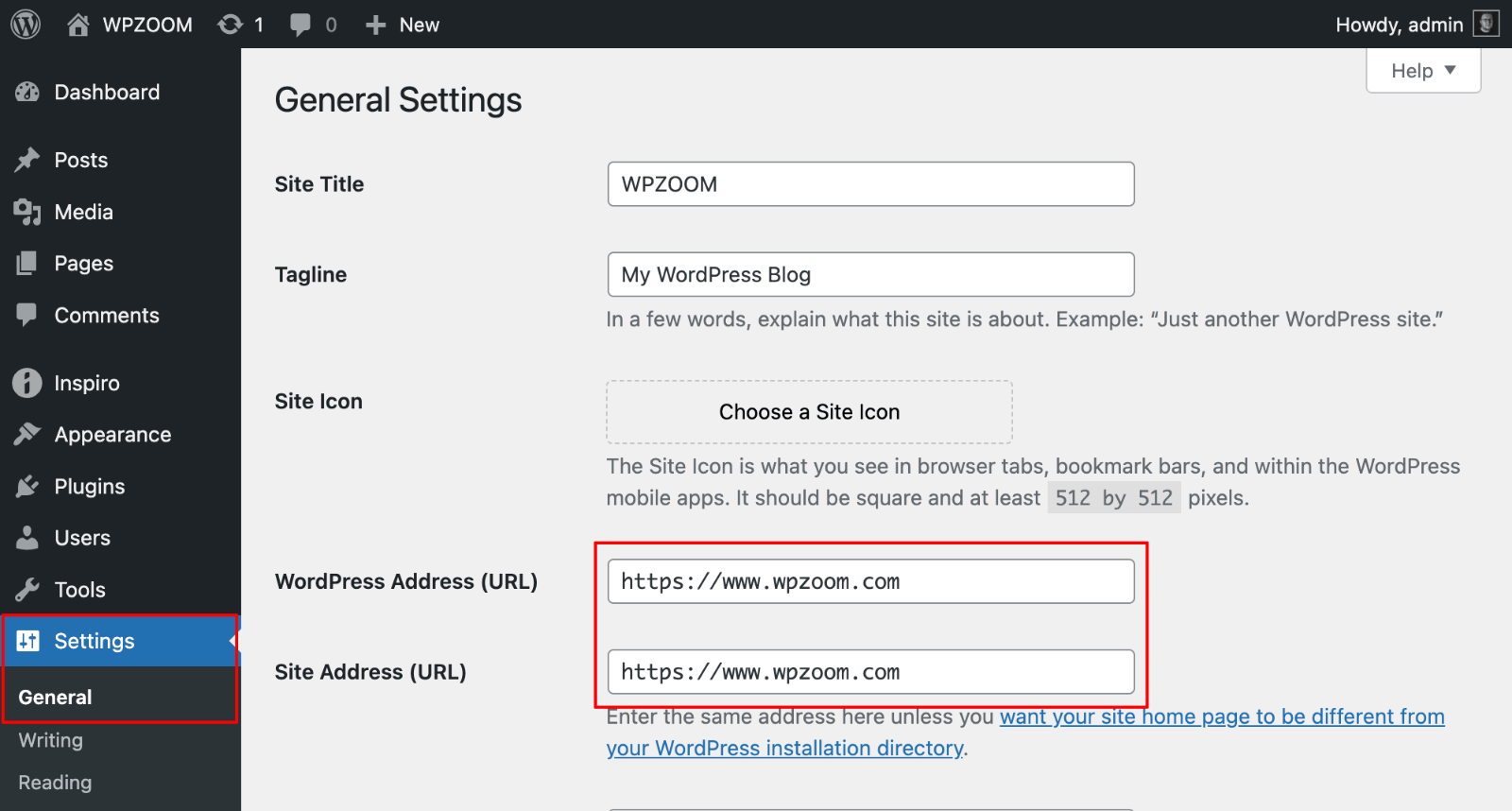Click the Appearance paintbrush icon
Image resolution: width=1512 pixels, height=811 pixels.
point(27,435)
